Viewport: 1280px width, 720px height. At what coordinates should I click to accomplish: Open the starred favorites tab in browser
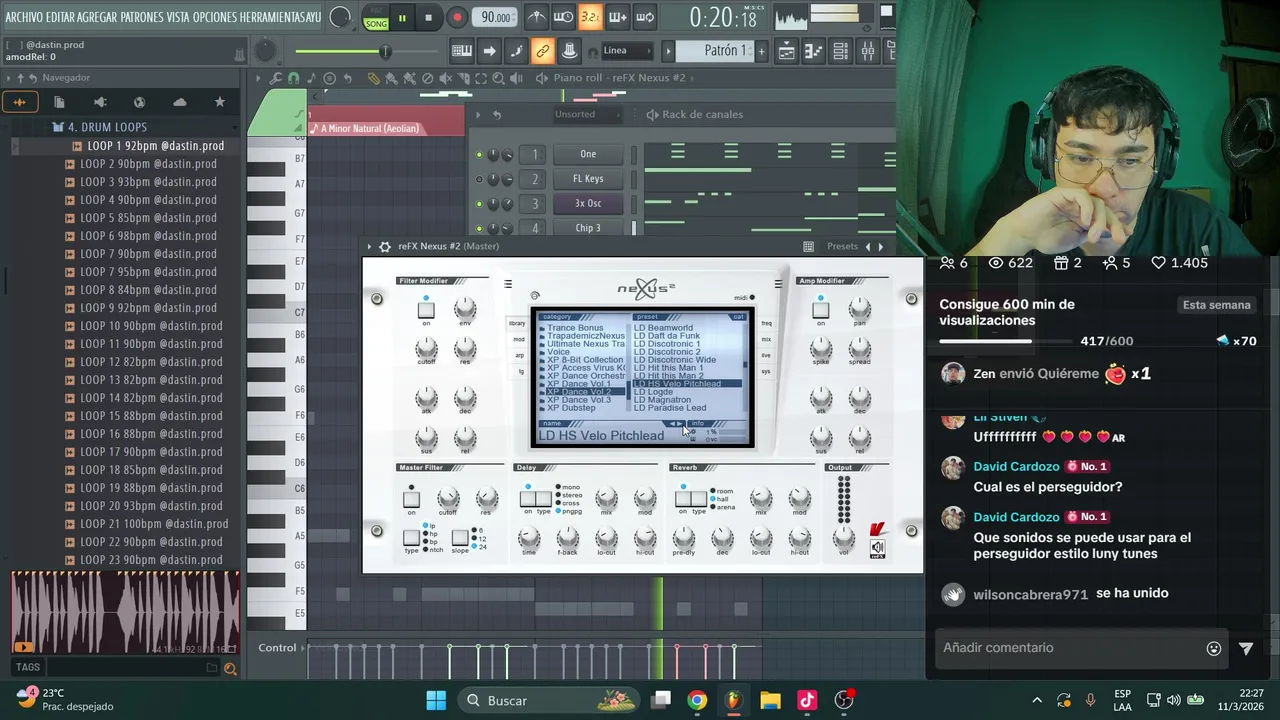pos(220,102)
